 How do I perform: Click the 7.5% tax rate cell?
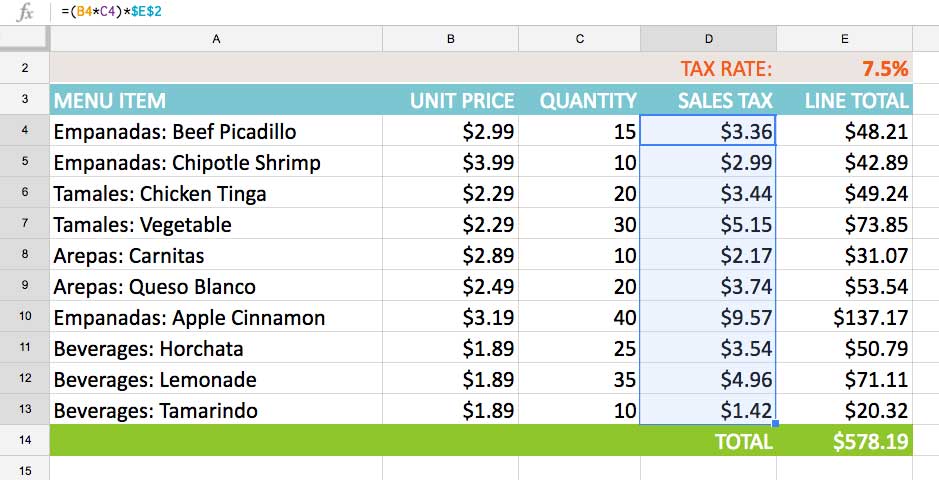pos(845,69)
